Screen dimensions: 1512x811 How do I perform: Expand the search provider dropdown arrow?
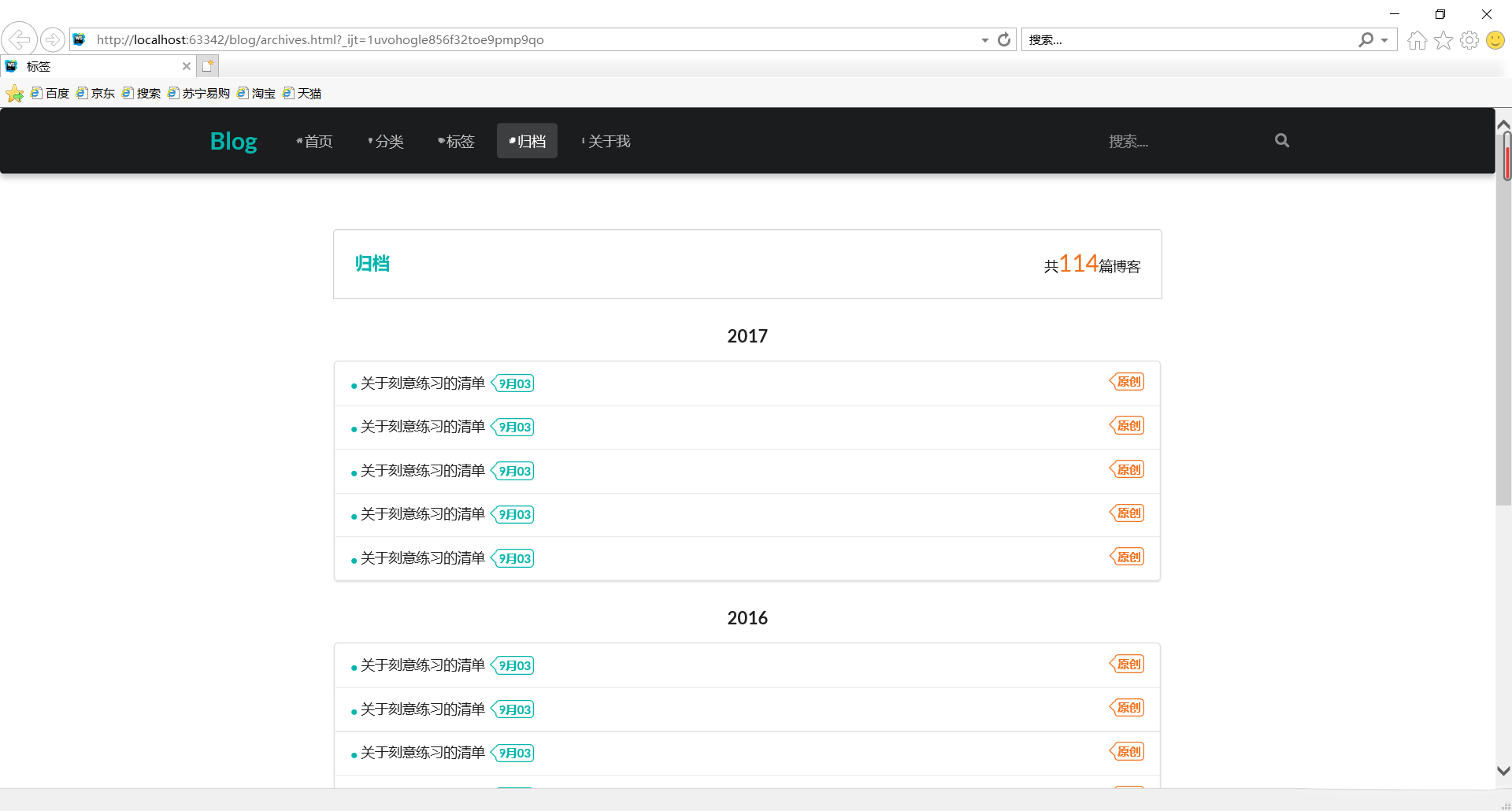point(1384,40)
